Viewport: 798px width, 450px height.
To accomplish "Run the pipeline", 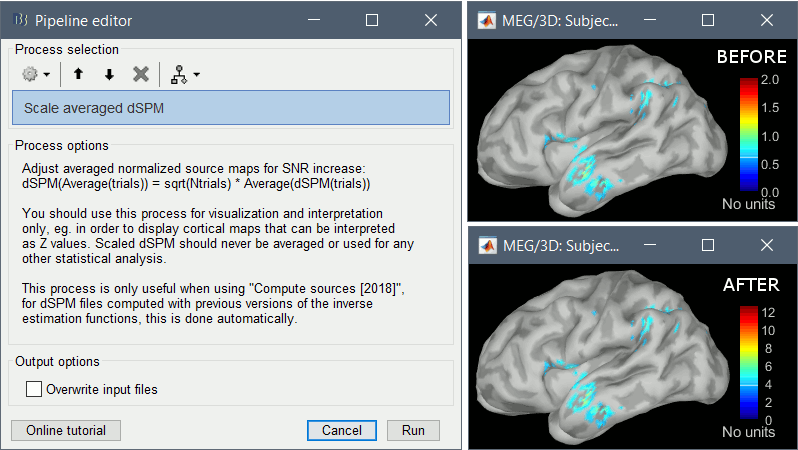I will click(x=413, y=430).
